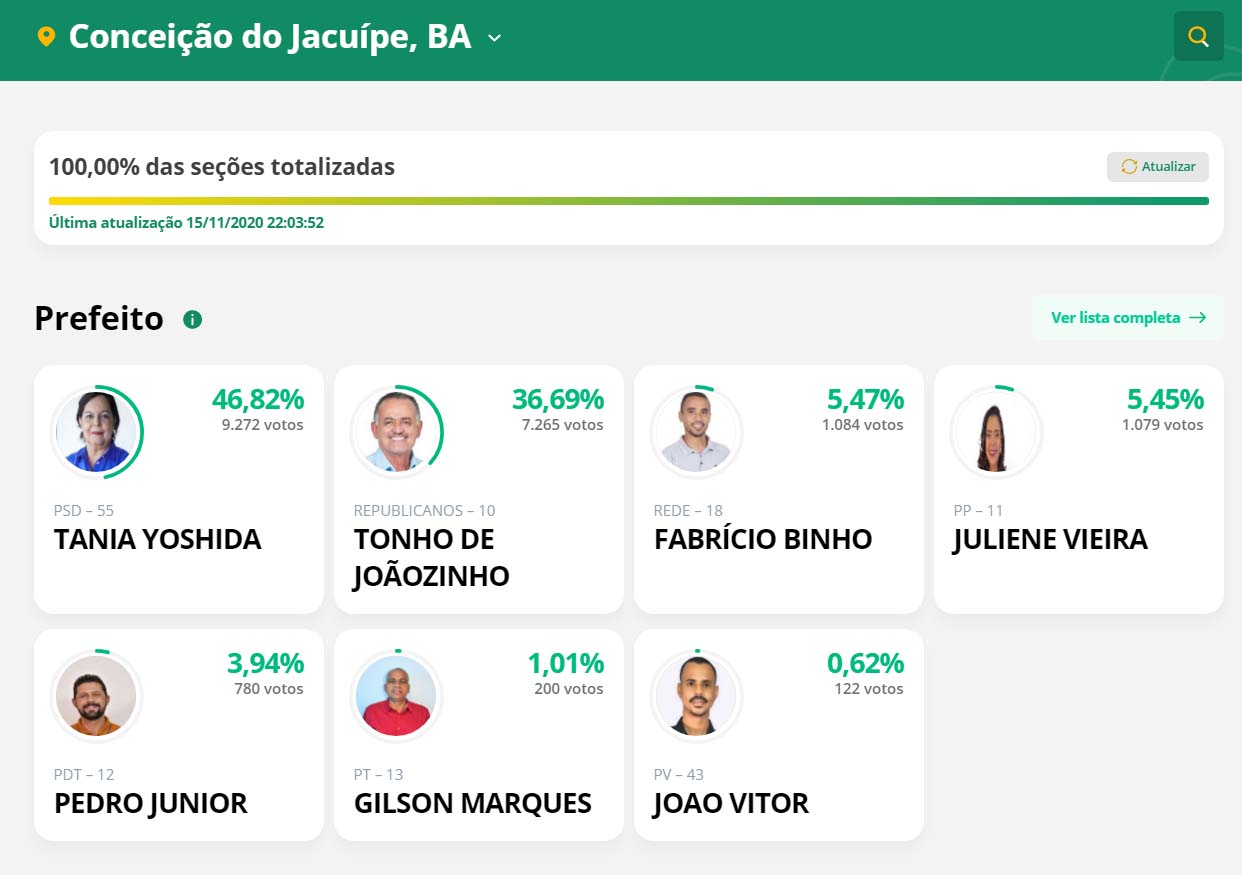Click the 36,69% vote percentage
This screenshot has height=875, width=1242.
pos(558,399)
